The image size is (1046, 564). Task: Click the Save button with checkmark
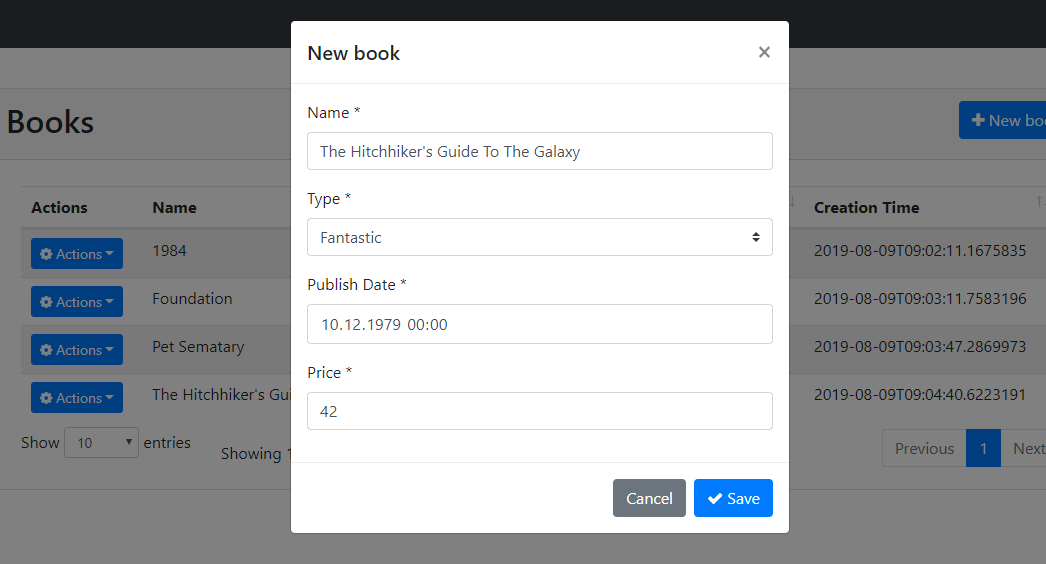pyautogui.click(x=733, y=498)
